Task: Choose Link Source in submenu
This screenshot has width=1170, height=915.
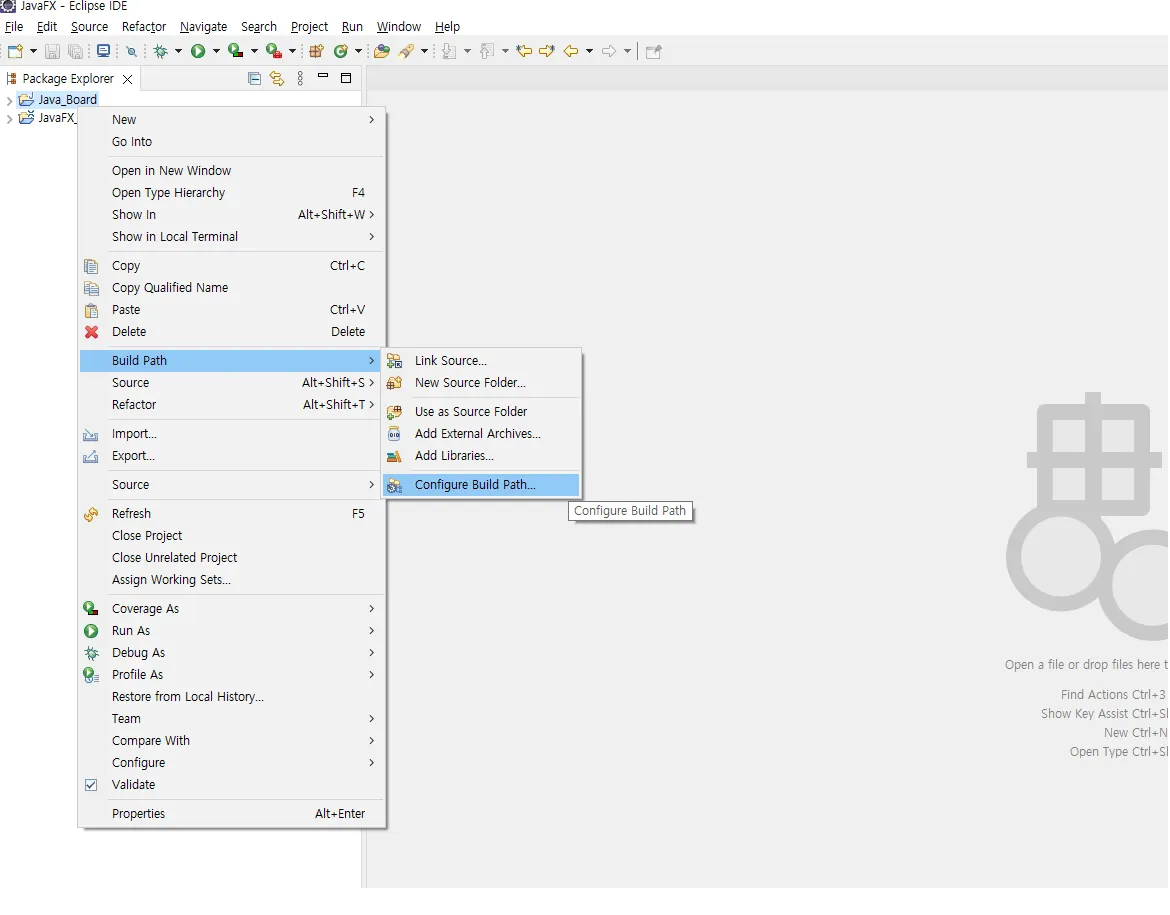Action: 481,360
